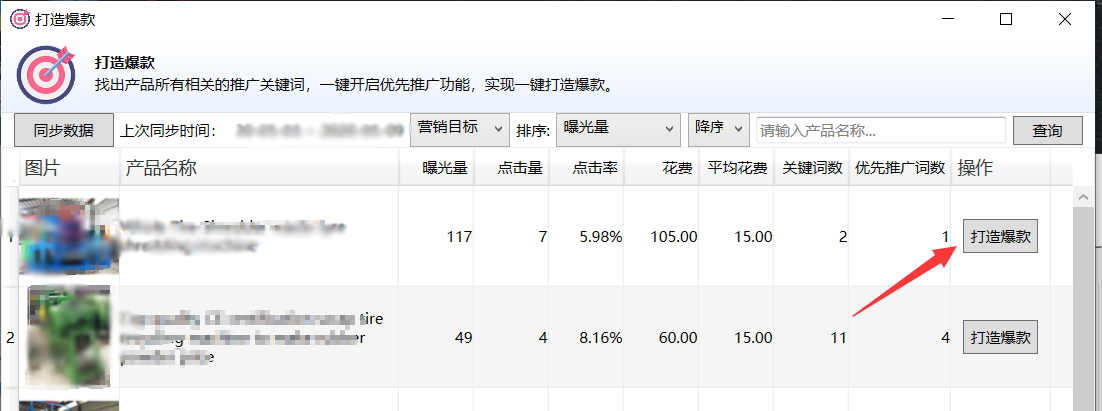Click the scrollbar up arrow

tap(1083, 197)
